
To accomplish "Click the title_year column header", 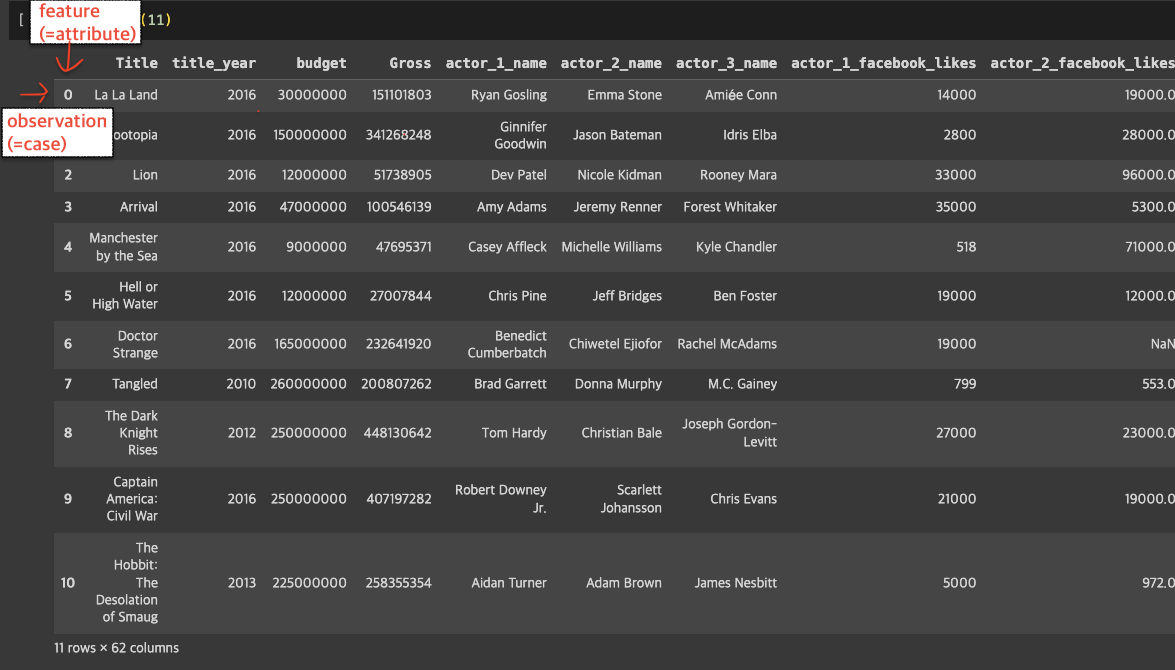I will point(214,63).
